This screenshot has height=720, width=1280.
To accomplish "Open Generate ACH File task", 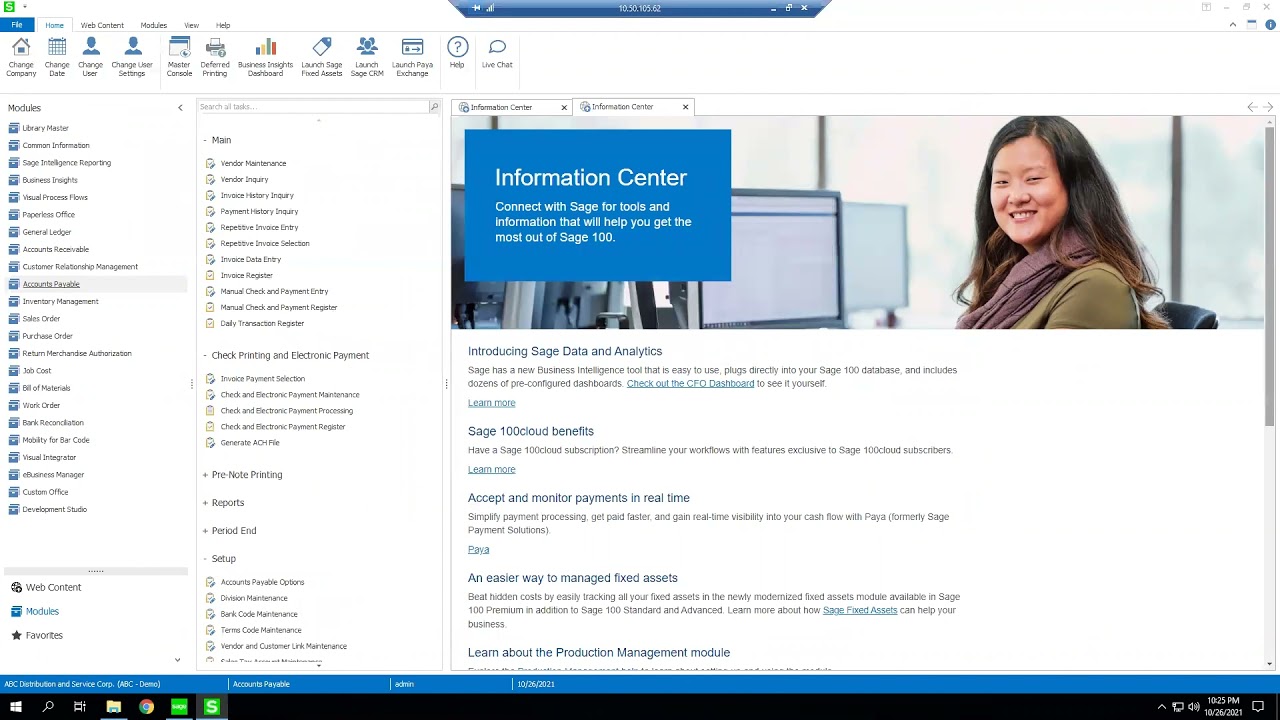I will pos(250,443).
